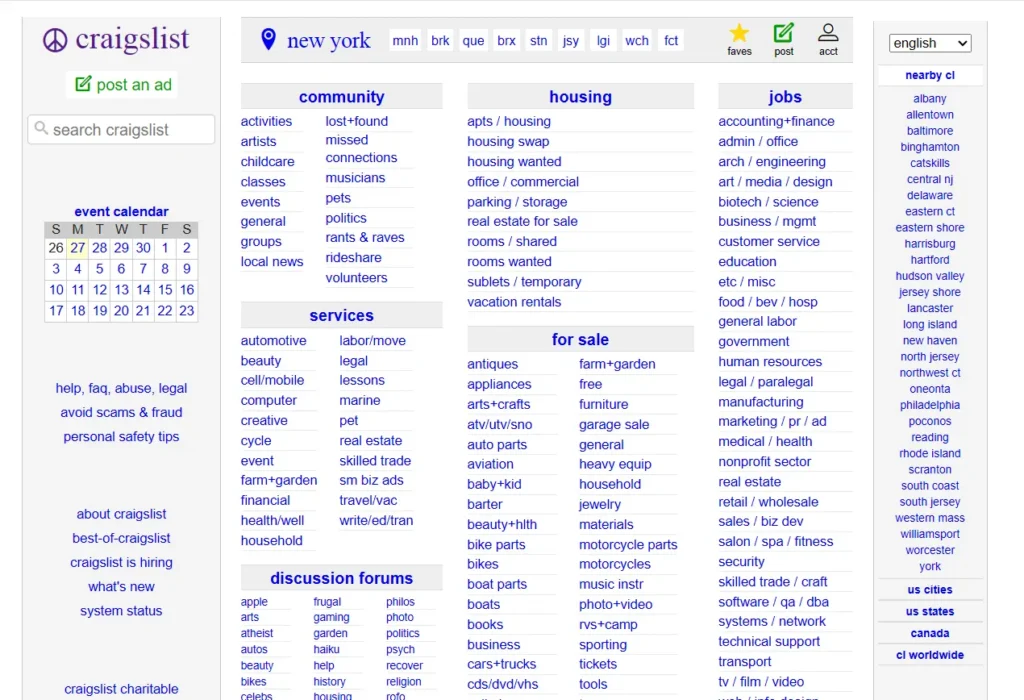Viewport: 1024px width, 700px height.
Task: Open food / bev / hosp jobs
Action: 768,302
